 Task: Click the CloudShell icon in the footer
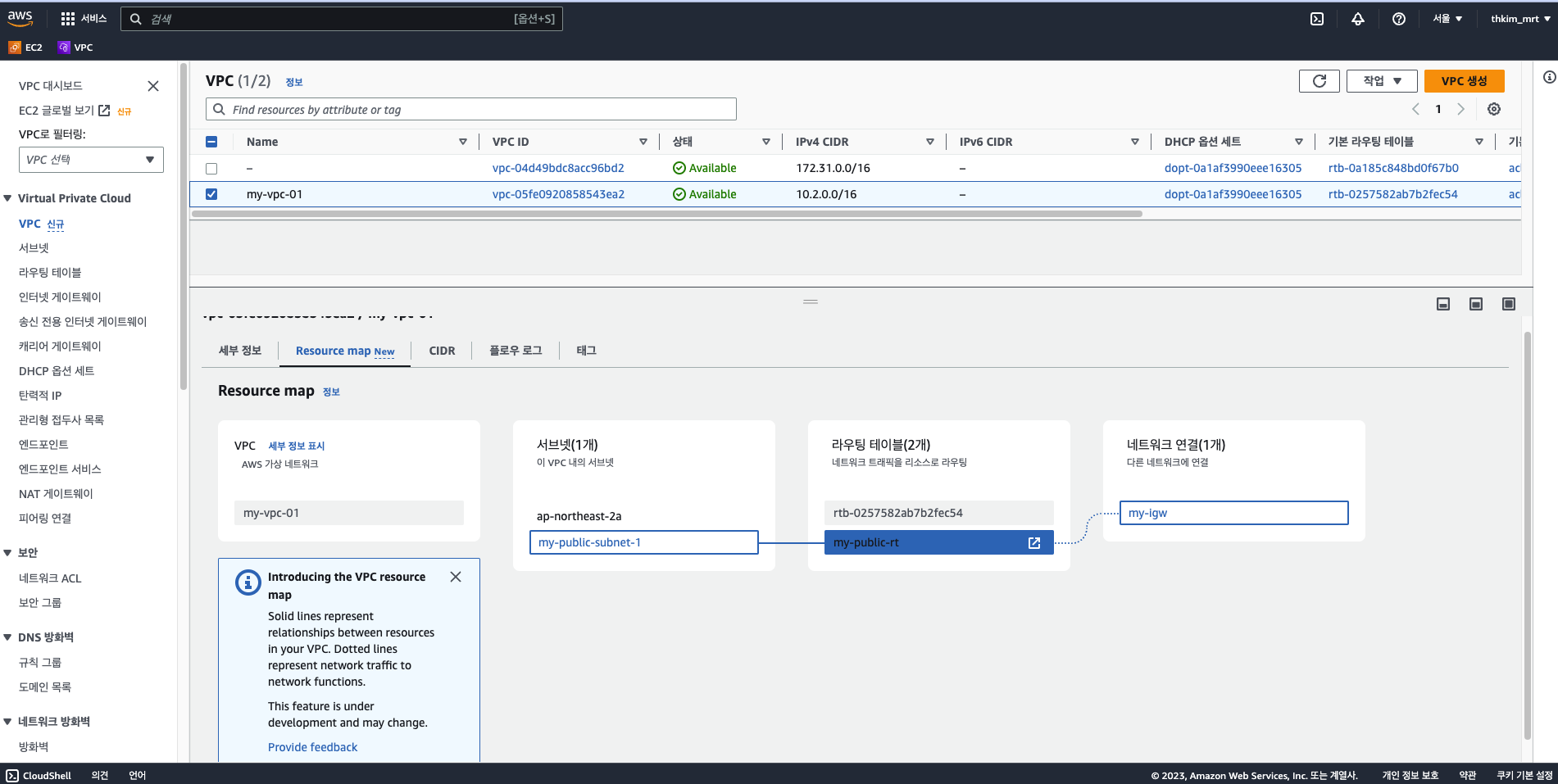click(x=12, y=776)
